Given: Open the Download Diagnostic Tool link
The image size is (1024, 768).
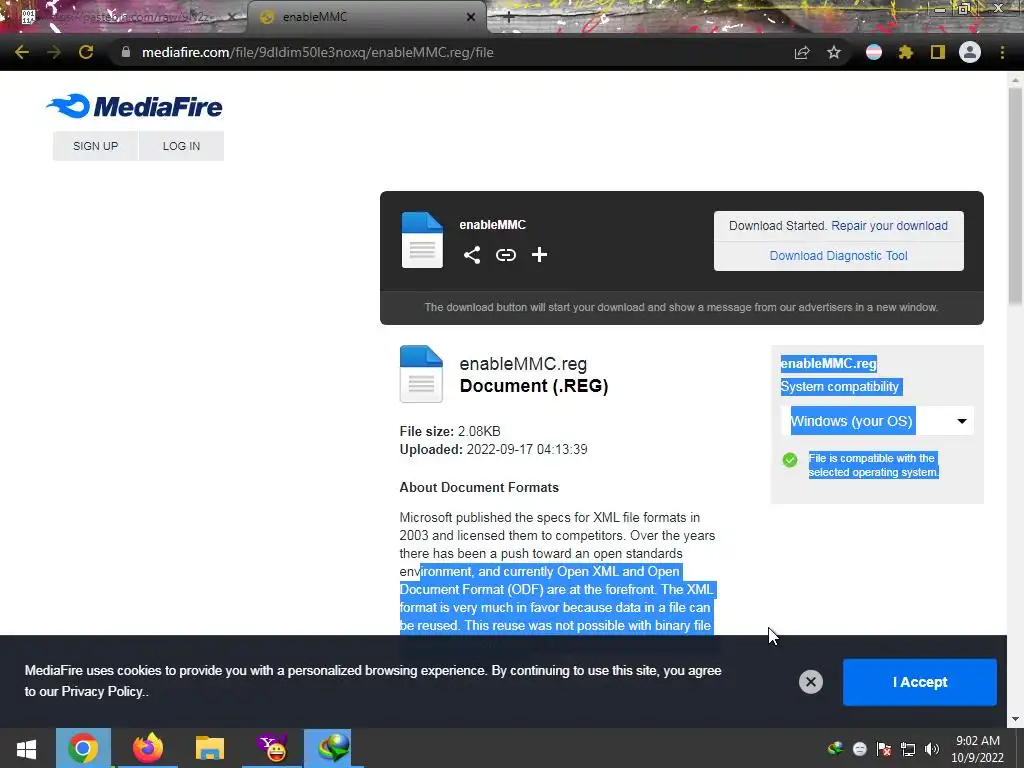Looking at the screenshot, I should point(839,255).
